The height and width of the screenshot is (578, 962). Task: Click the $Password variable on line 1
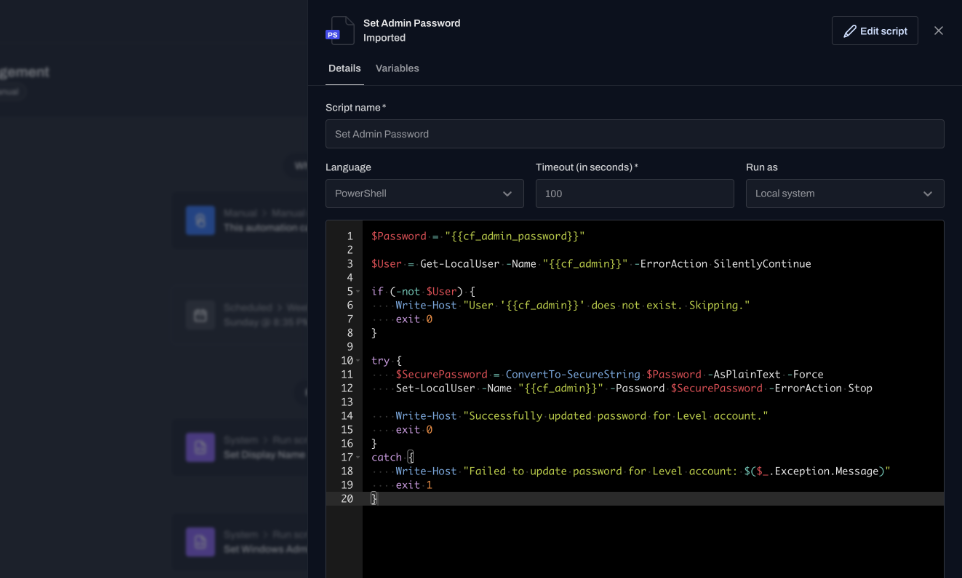[x=398, y=236]
